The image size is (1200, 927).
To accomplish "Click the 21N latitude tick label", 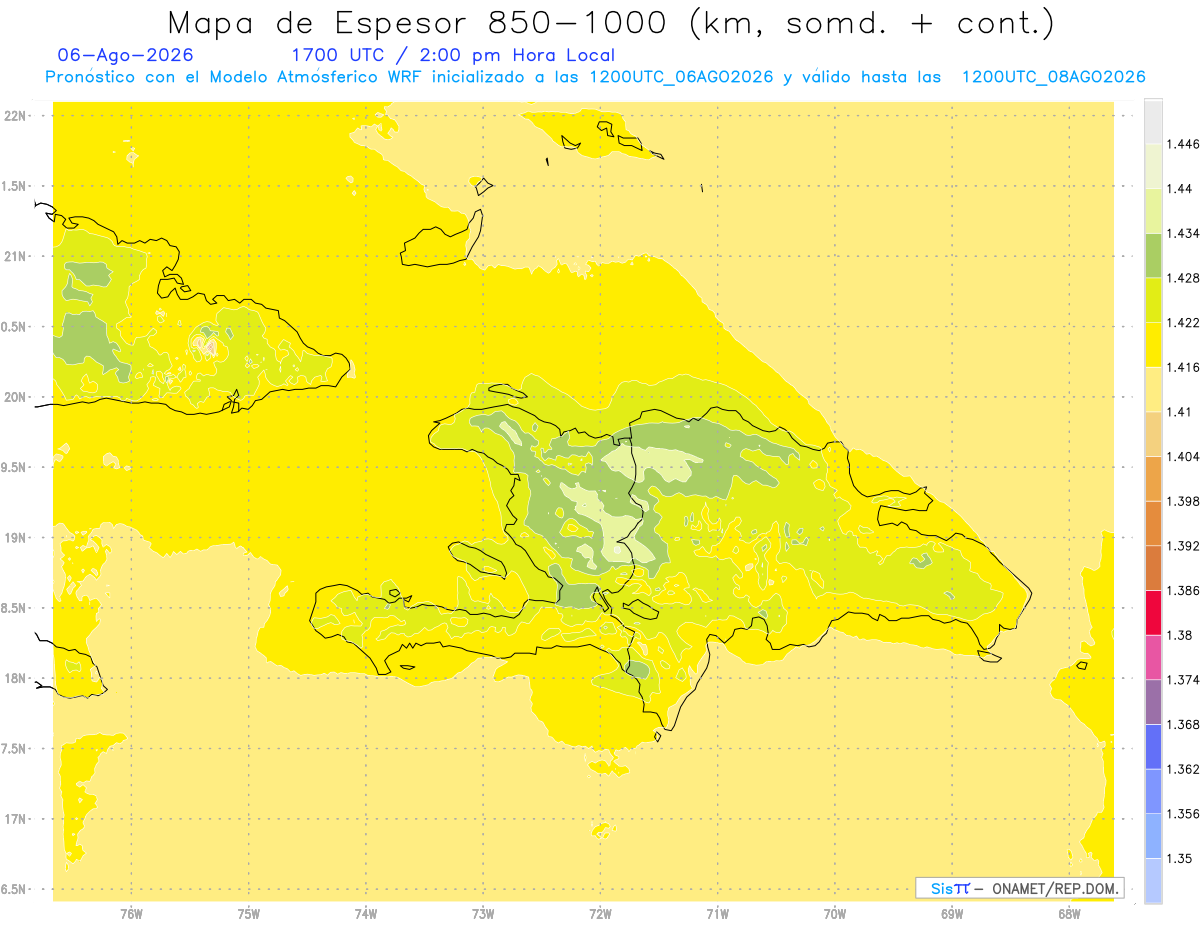I will (16, 257).
